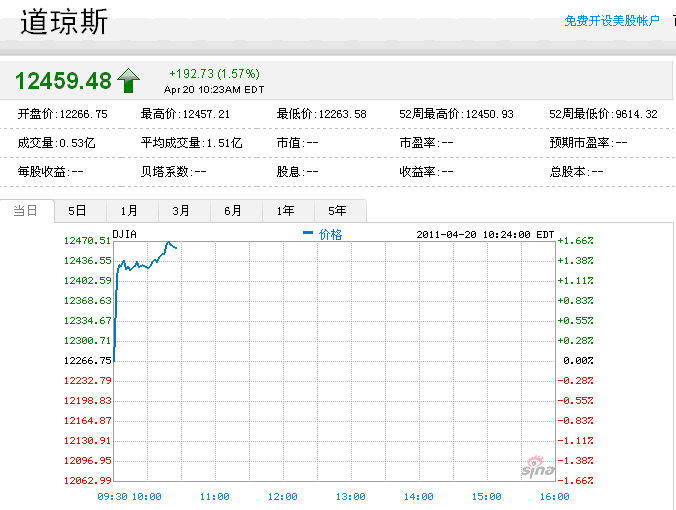Switch chart to the 6月 tab
This screenshot has width=676, height=510.
click(x=233, y=211)
